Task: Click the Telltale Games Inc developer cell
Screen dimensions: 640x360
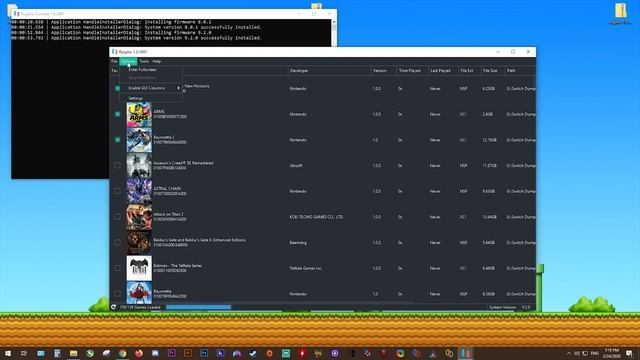Action: coord(306,268)
